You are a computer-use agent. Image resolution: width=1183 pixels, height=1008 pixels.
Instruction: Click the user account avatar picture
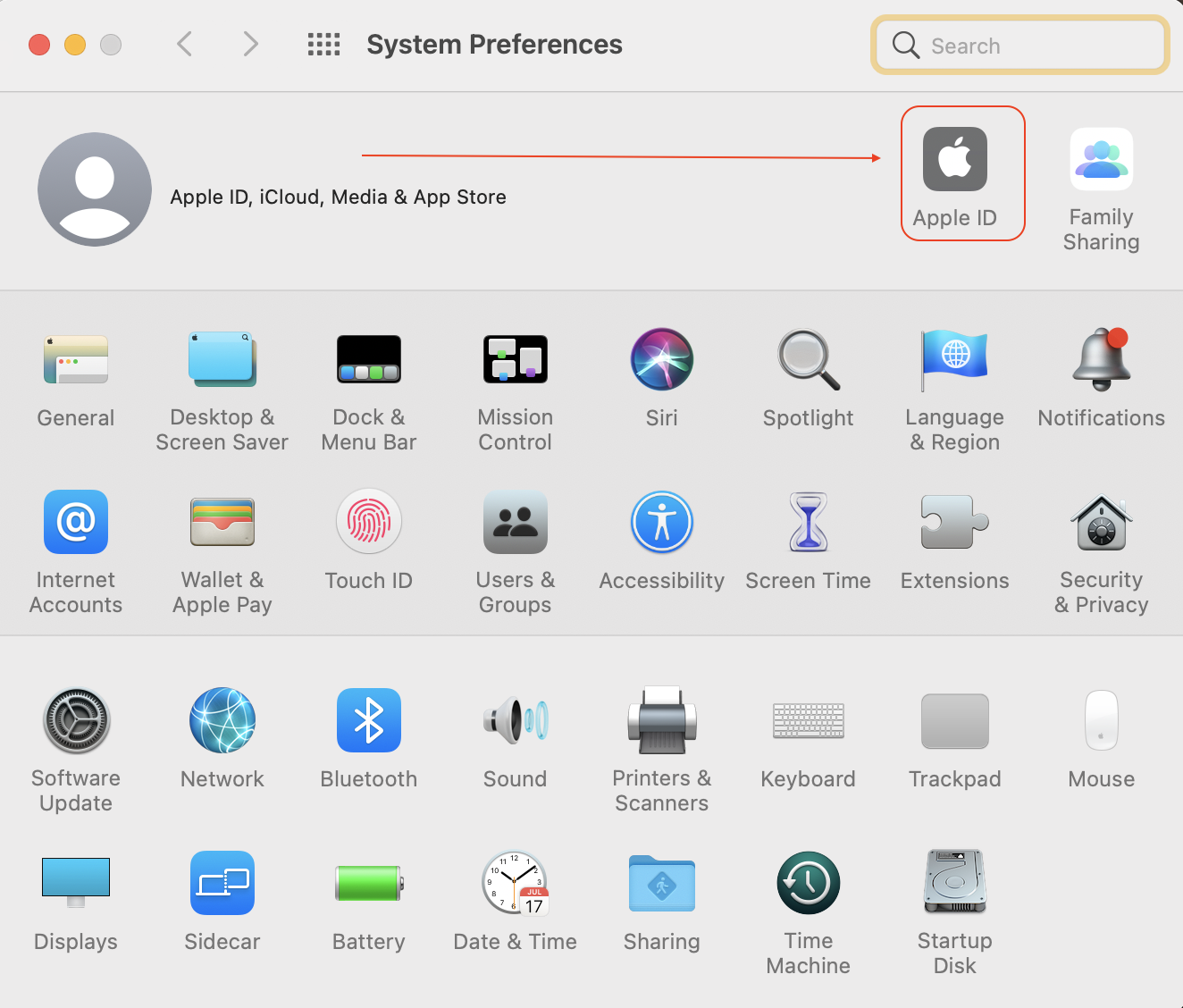[95, 189]
